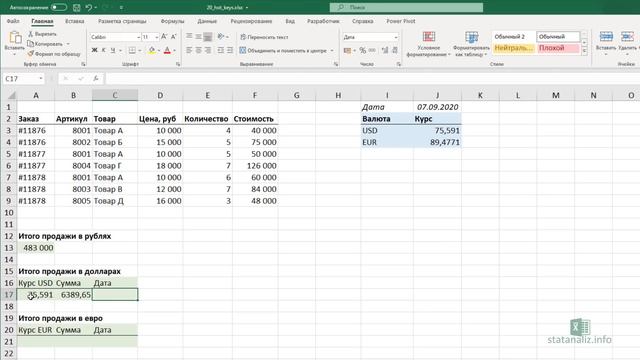Switch to the Formulas (Формулы) tab
This screenshot has width=640, height=360.
click(172, 21)
